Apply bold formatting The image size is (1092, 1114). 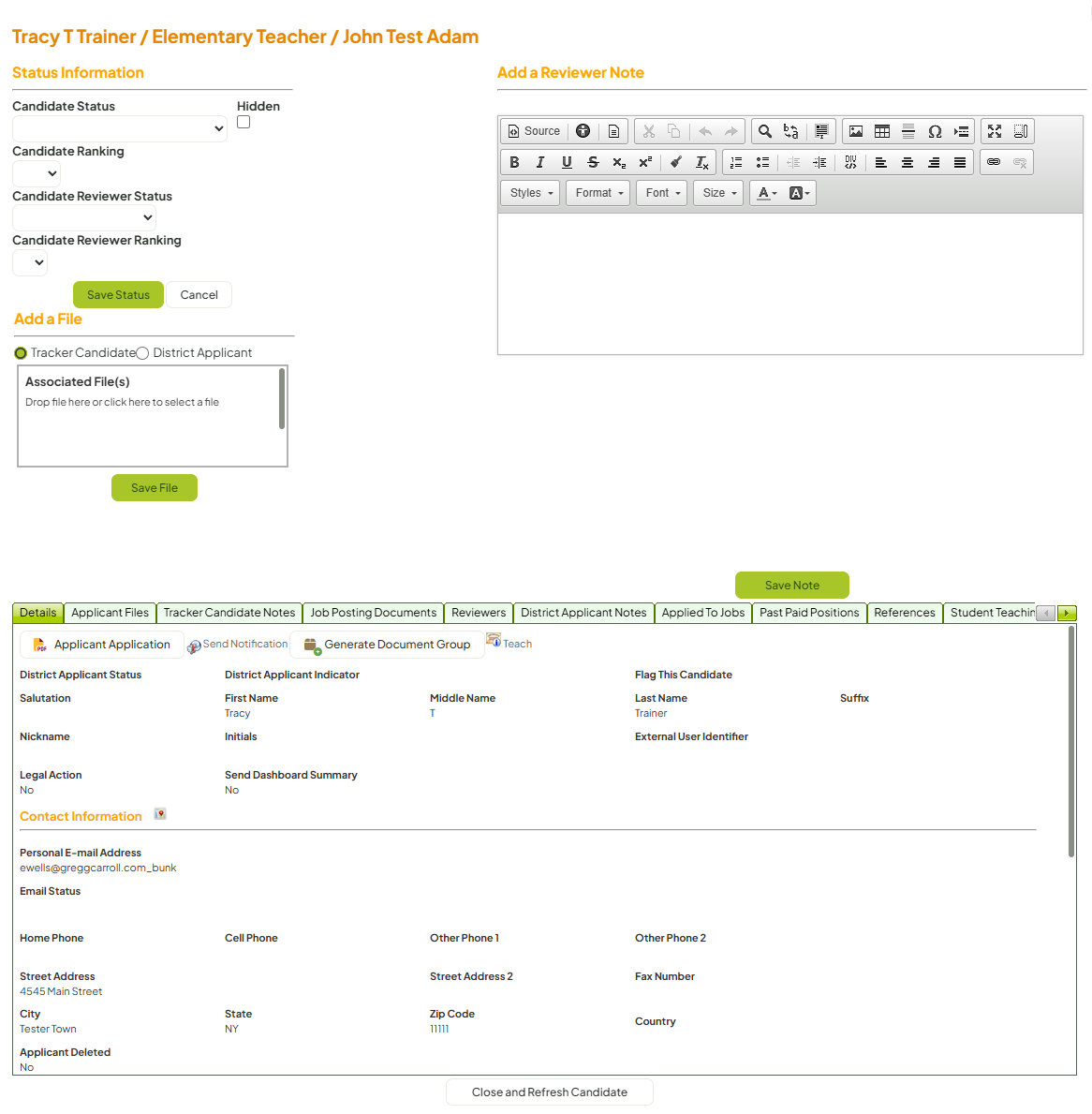click(515, 163)
